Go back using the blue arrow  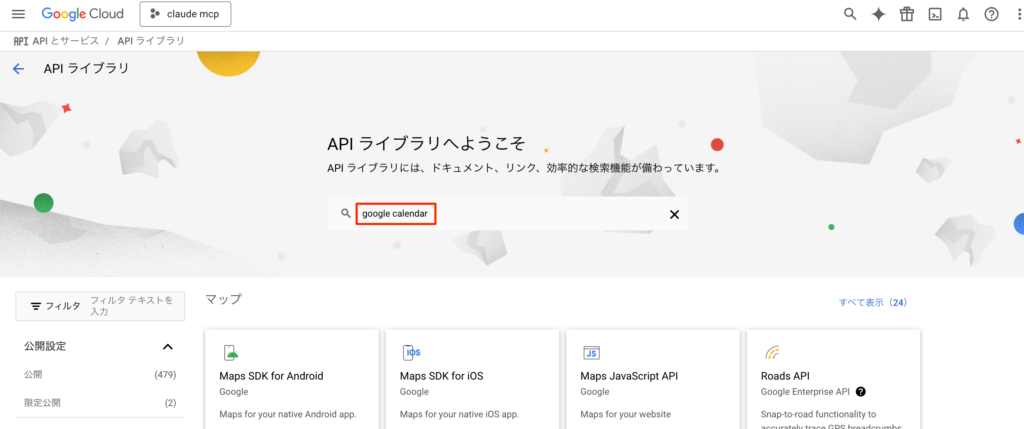click(18, 69)
